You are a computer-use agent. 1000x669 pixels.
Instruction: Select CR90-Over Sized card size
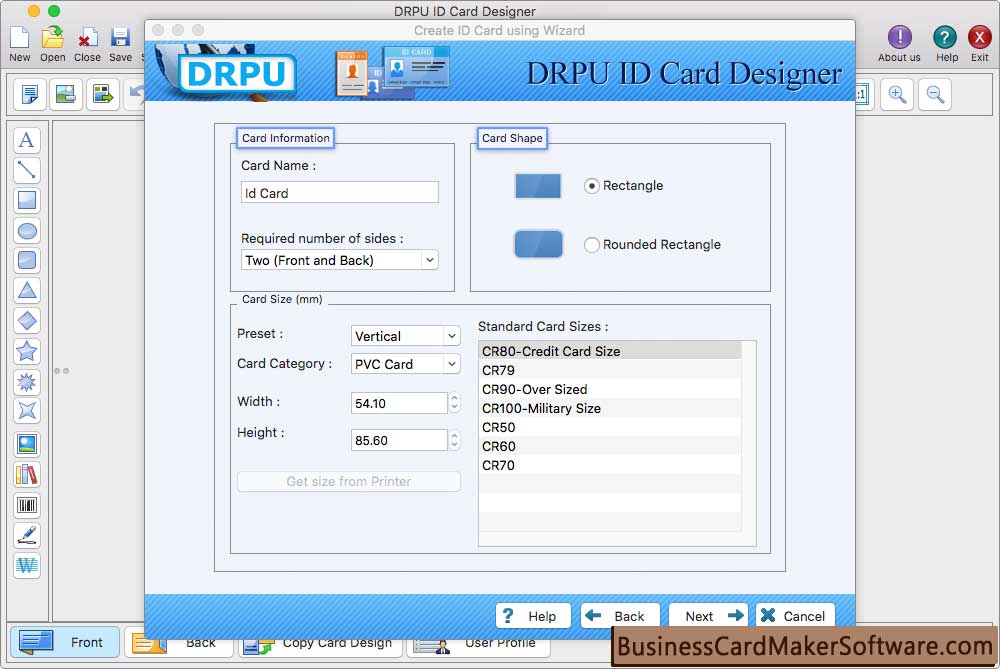pyautogui.click(x=610, y=389)
